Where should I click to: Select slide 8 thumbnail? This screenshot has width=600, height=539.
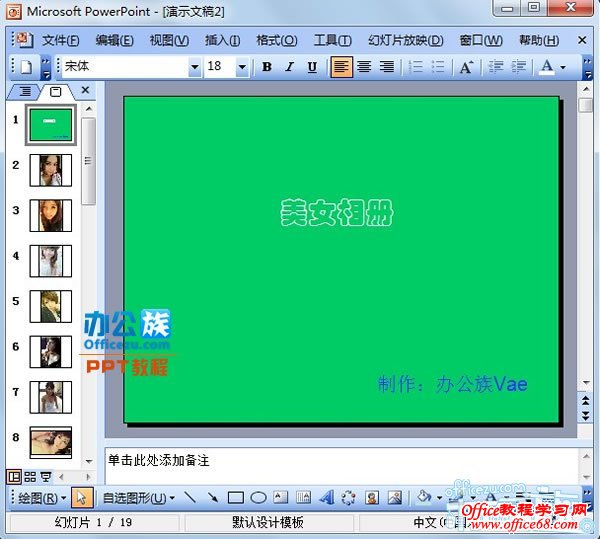click(51, 443)
